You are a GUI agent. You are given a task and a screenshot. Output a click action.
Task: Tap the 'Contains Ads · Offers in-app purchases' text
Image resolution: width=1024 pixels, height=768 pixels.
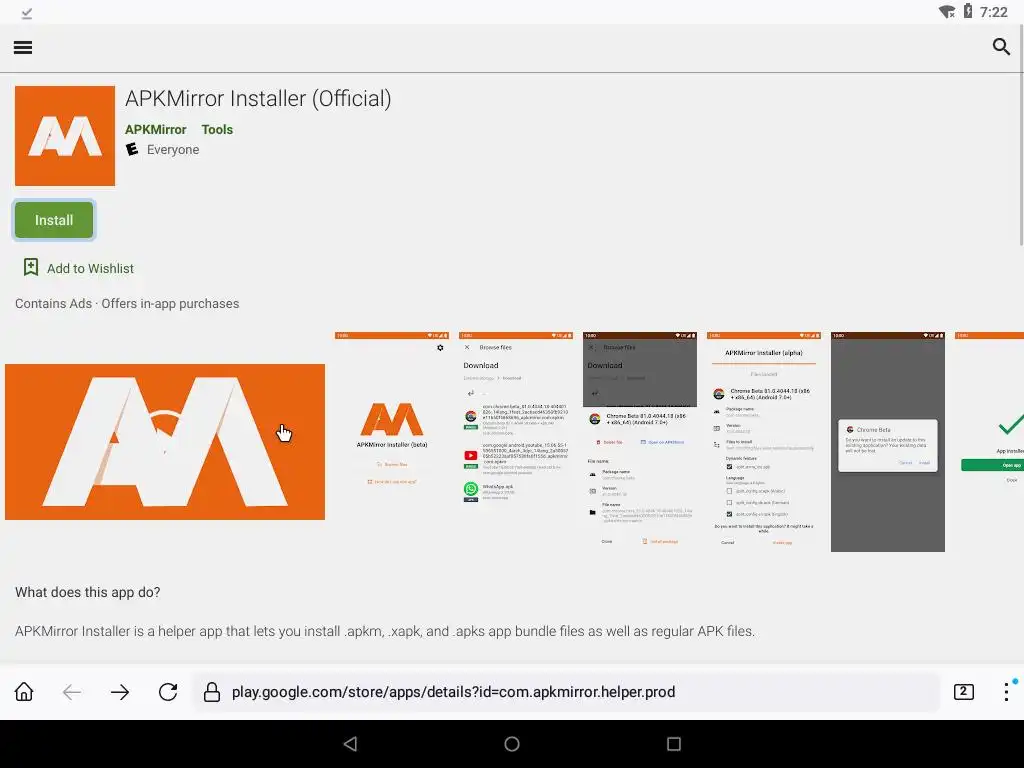click(127, 304)
